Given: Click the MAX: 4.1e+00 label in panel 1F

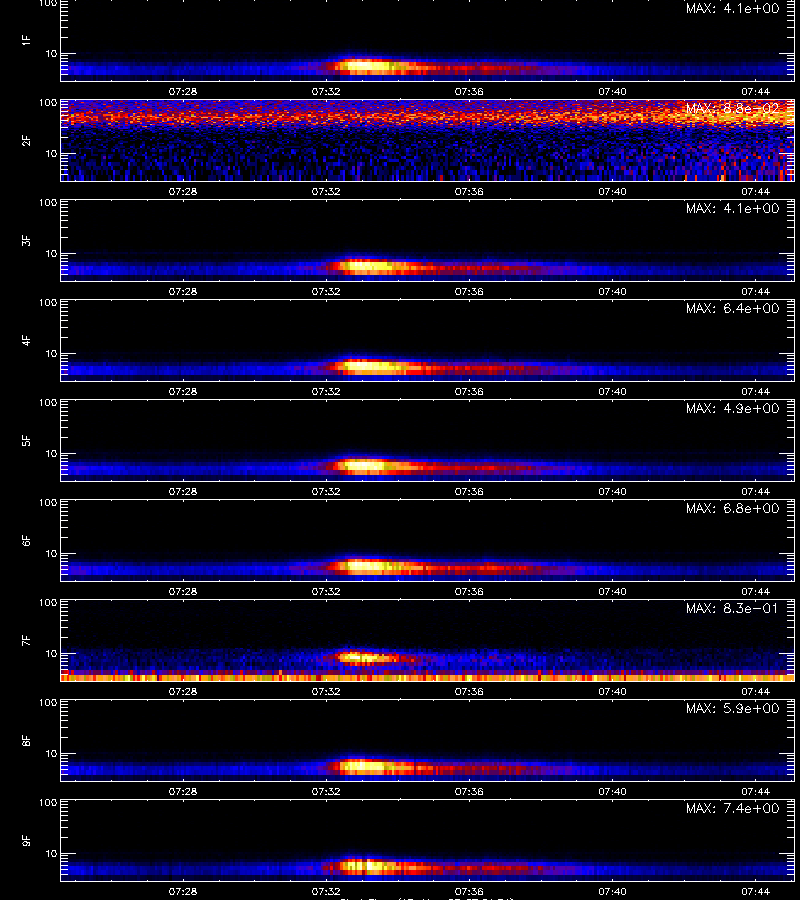Looking at the screenshot, I should pyautogui.click(x=732, y=9).
